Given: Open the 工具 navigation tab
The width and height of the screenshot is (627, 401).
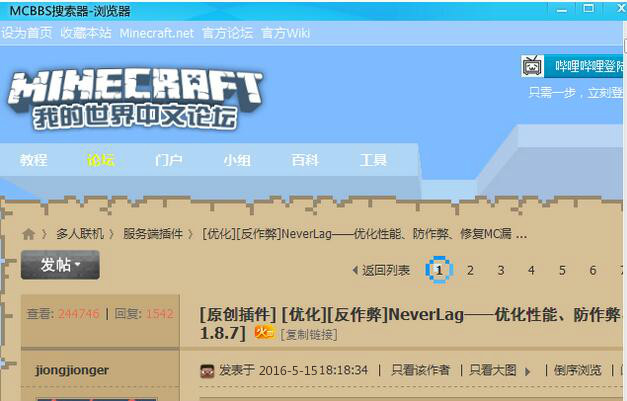Looking at the screenshot, I should 373,160.
